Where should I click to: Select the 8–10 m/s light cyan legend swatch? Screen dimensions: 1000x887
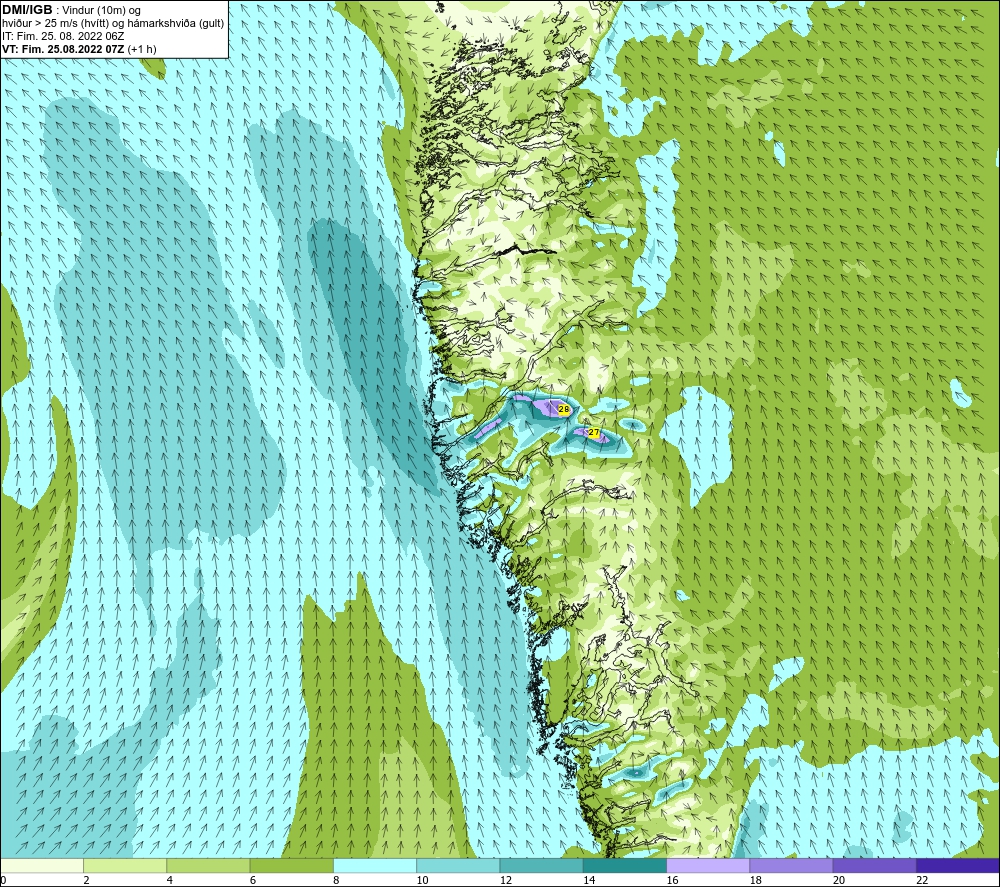coord(375,865)
